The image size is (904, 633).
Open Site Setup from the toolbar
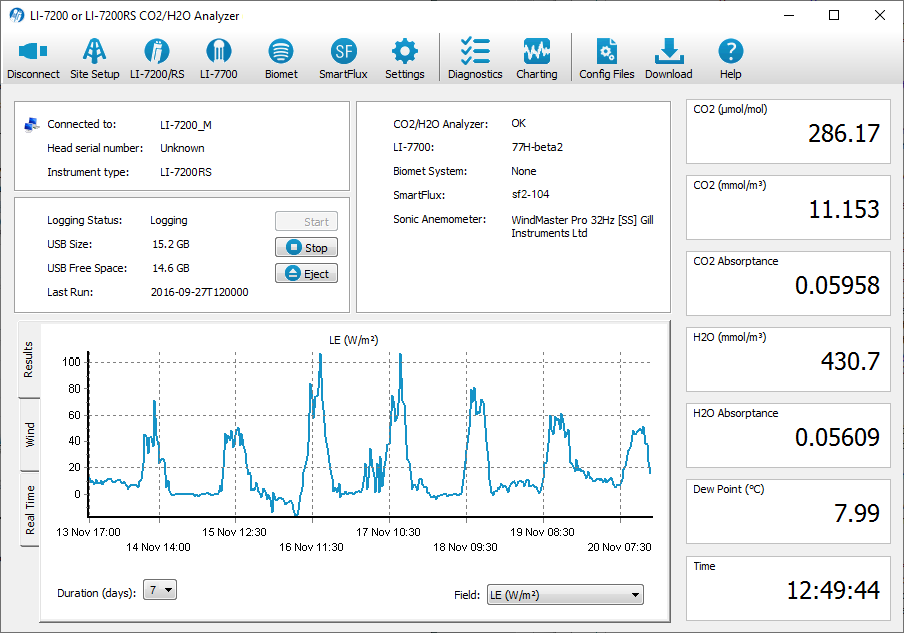coord(95,59)
